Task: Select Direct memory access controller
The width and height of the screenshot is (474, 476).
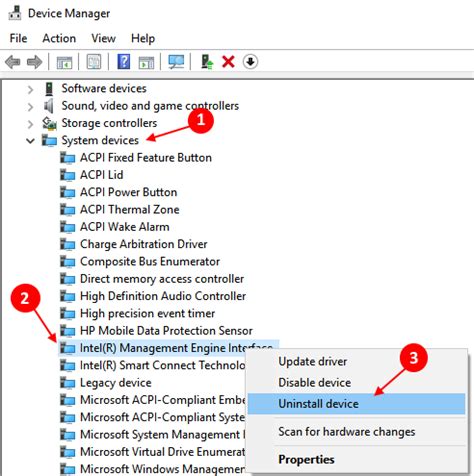Action: point(162,279)
